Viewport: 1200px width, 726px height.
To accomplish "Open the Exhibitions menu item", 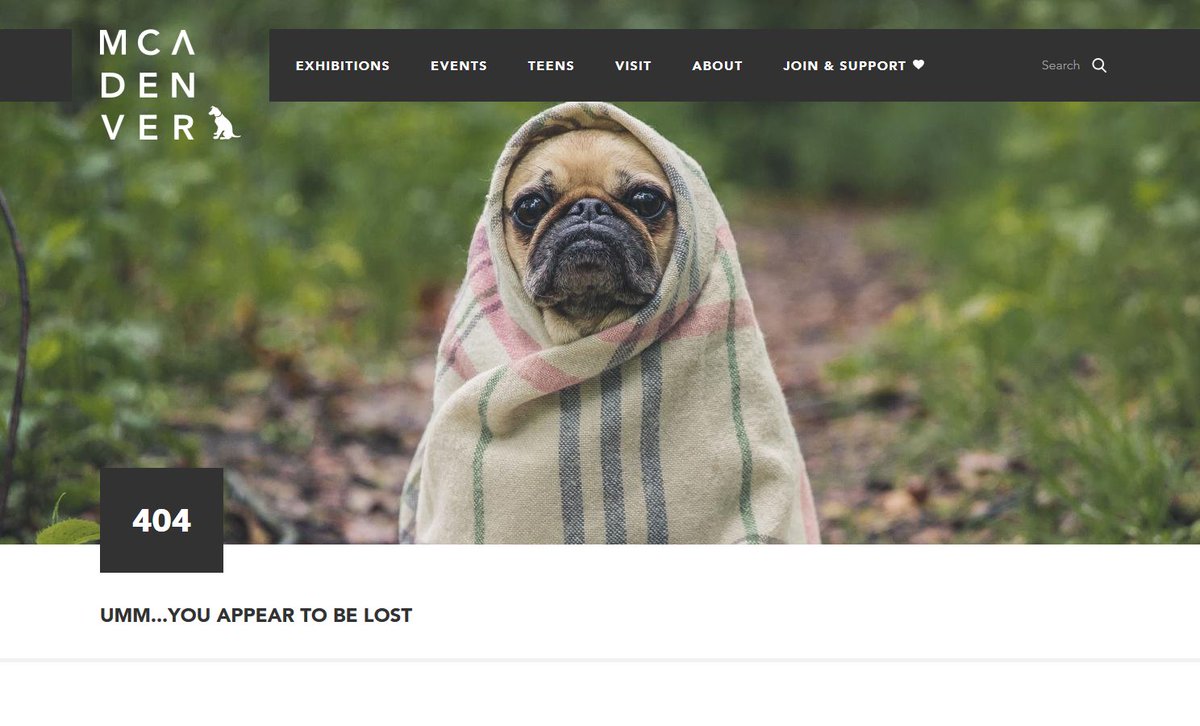I will (343, 66).
